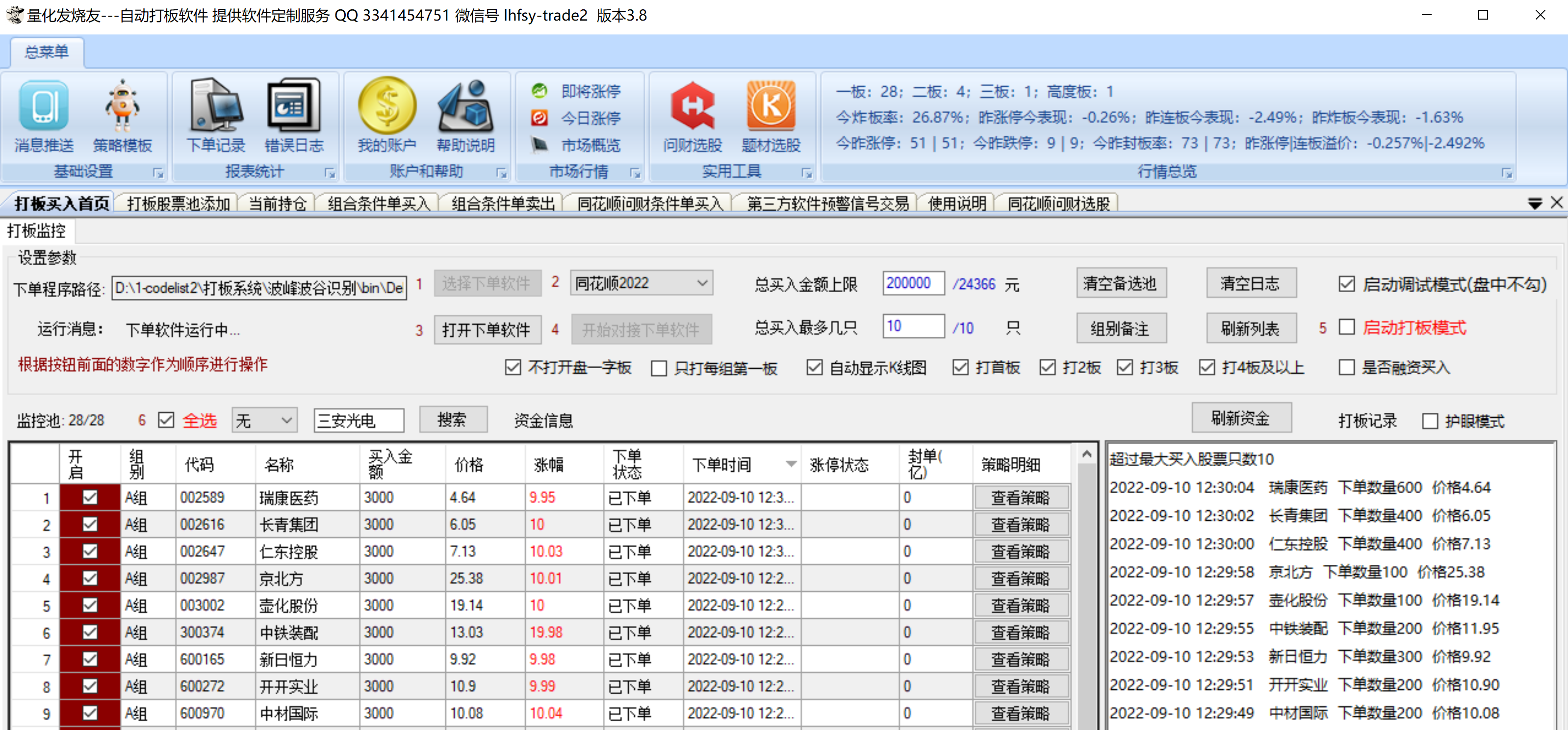This screenshot has width=1568, height=730.
Task: Toggle 打2板 checkbox
Action: click(x=1047, y=367)
